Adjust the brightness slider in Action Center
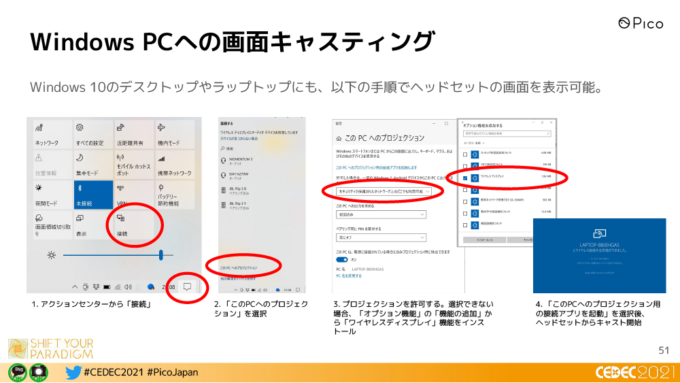Viewport: 680px width, 383px height. coord(118,255)
